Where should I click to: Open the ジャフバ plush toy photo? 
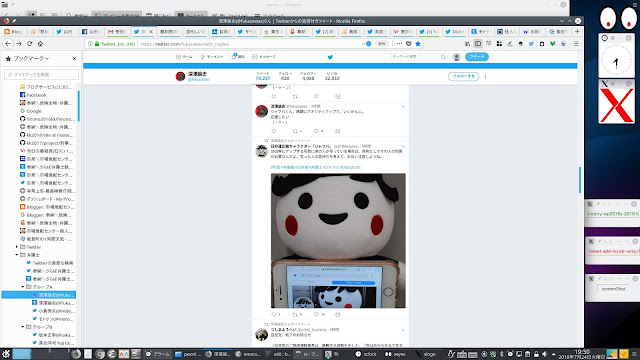[x=338, y=240]
